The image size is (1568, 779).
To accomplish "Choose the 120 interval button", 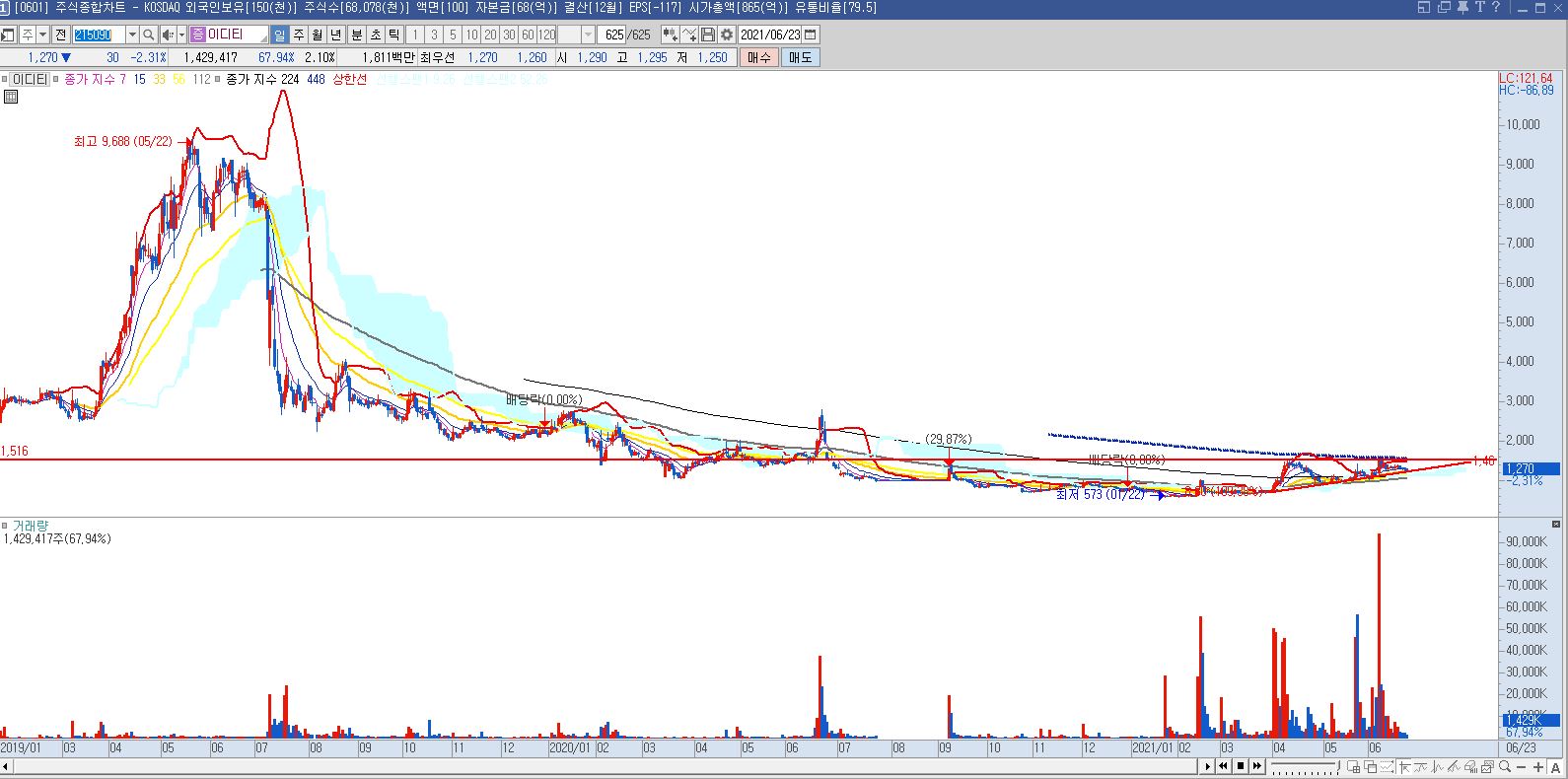I will (x=547, y=35).
